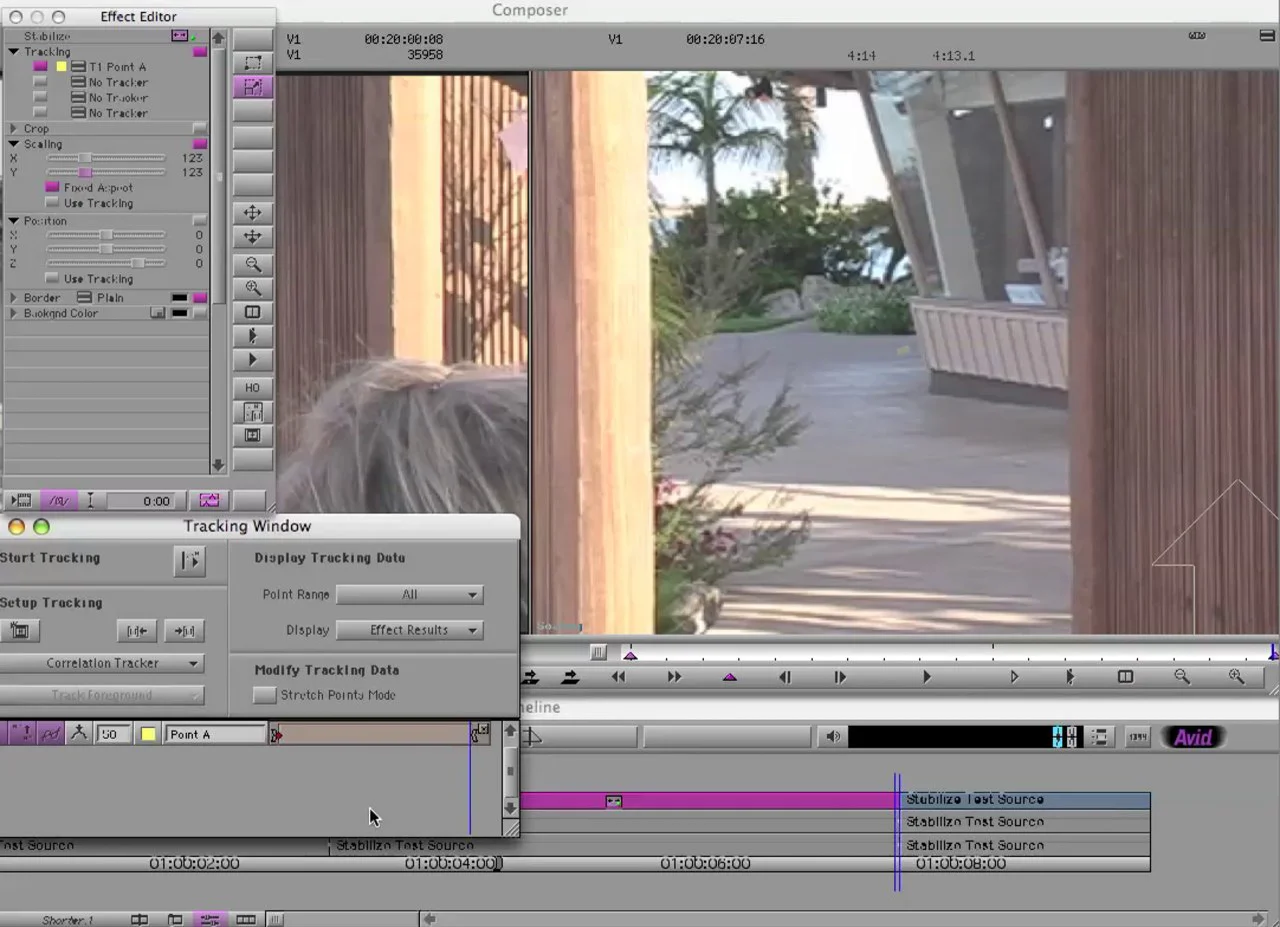Toggle the keyframe graph button in Effect Editor

click(209, 500)
